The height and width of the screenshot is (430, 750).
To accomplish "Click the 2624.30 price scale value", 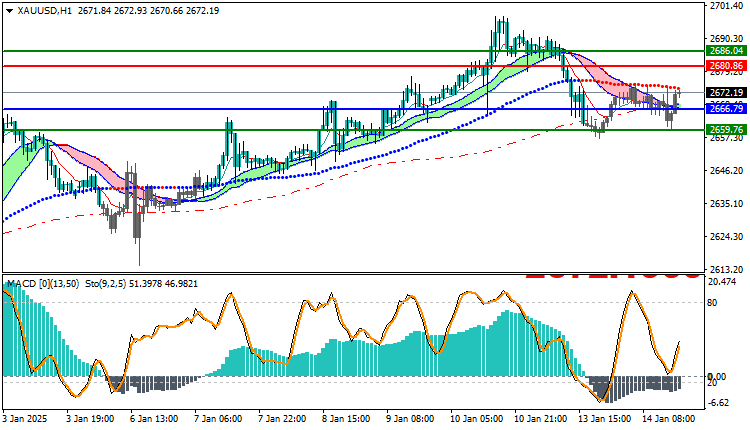I will pyautogui.click(x=727, y=236).
